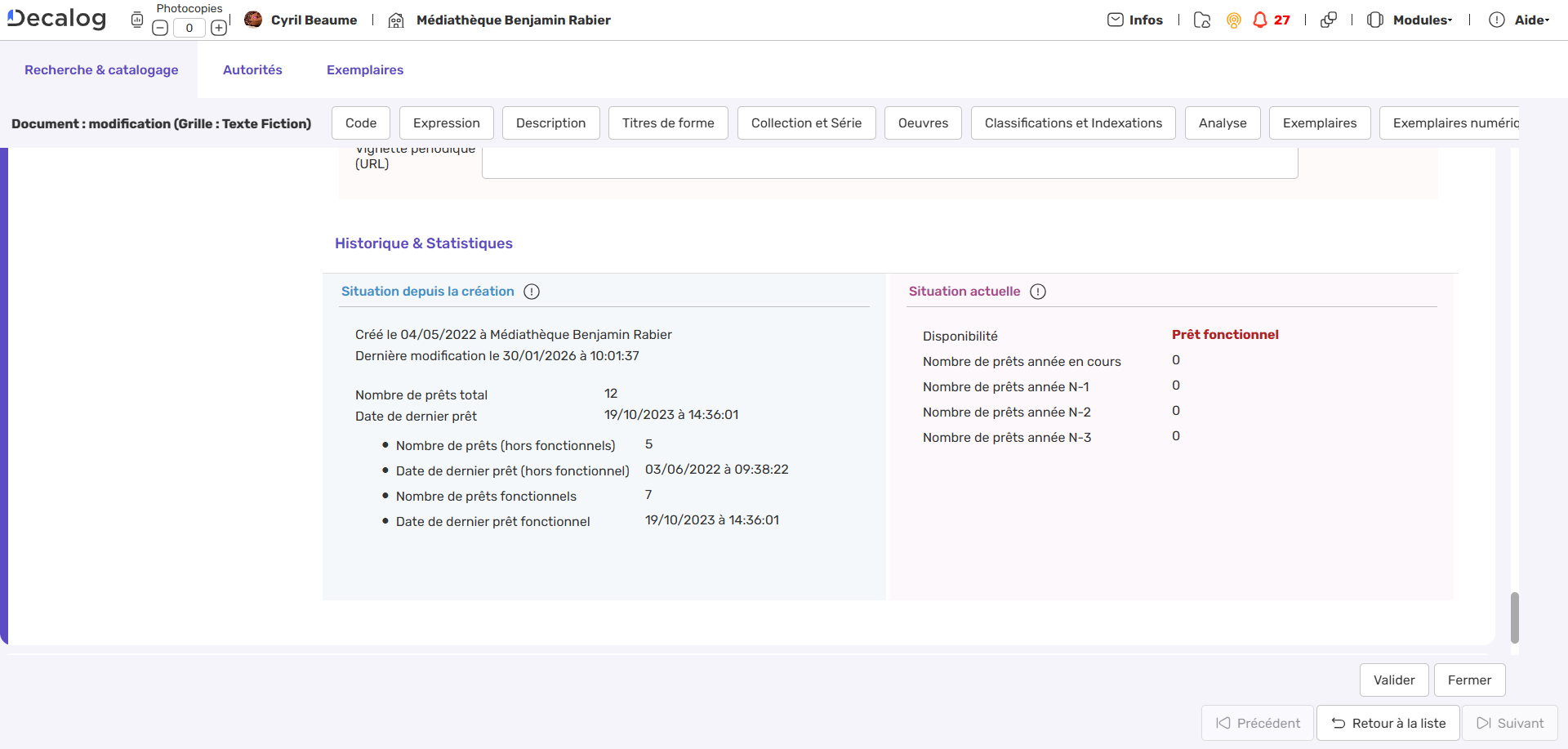Decrease photocopies count with minus button
Viewport: 1568px width, 749px height.
click(160, 28)
